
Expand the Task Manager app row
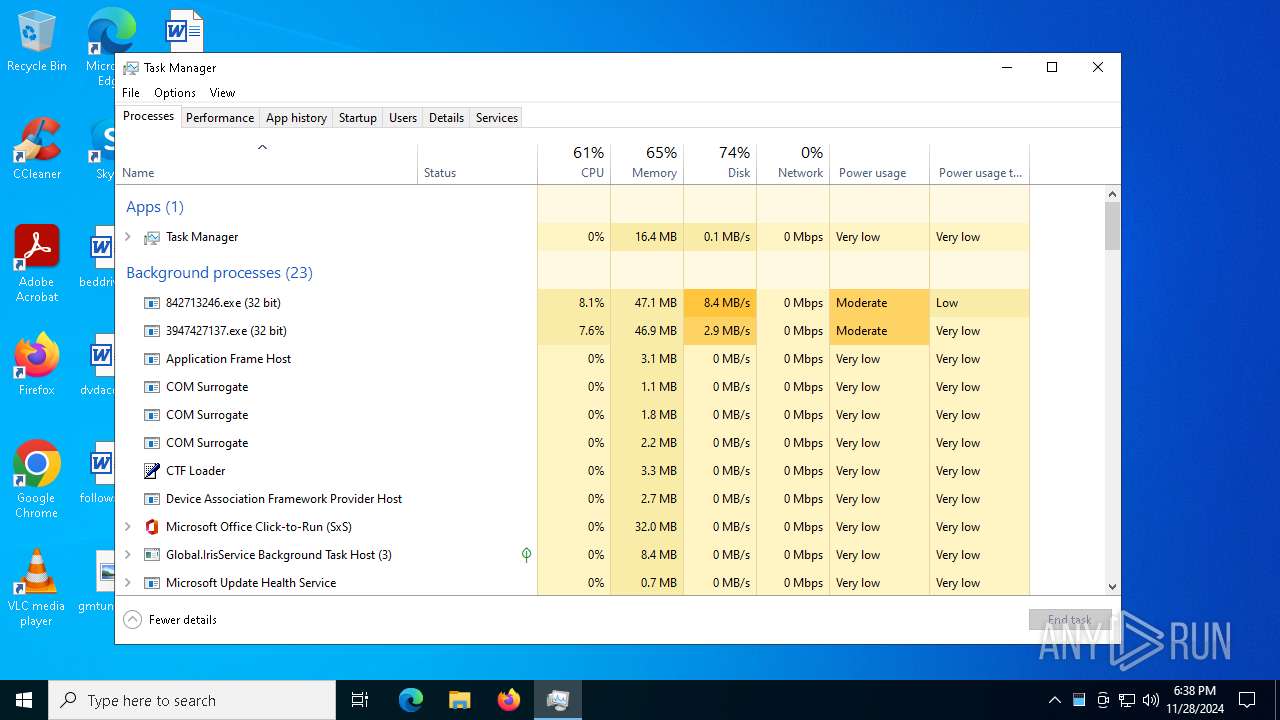pos(128,237)
